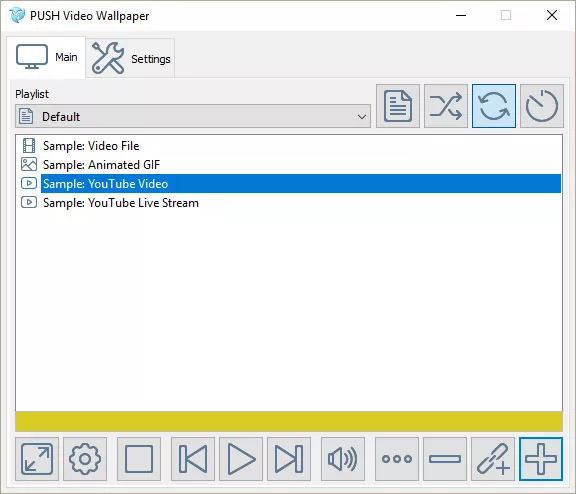Choose Sample: YouTube Live Stream entry
Viewport: 576px width, 494px height.
point(120,203)
